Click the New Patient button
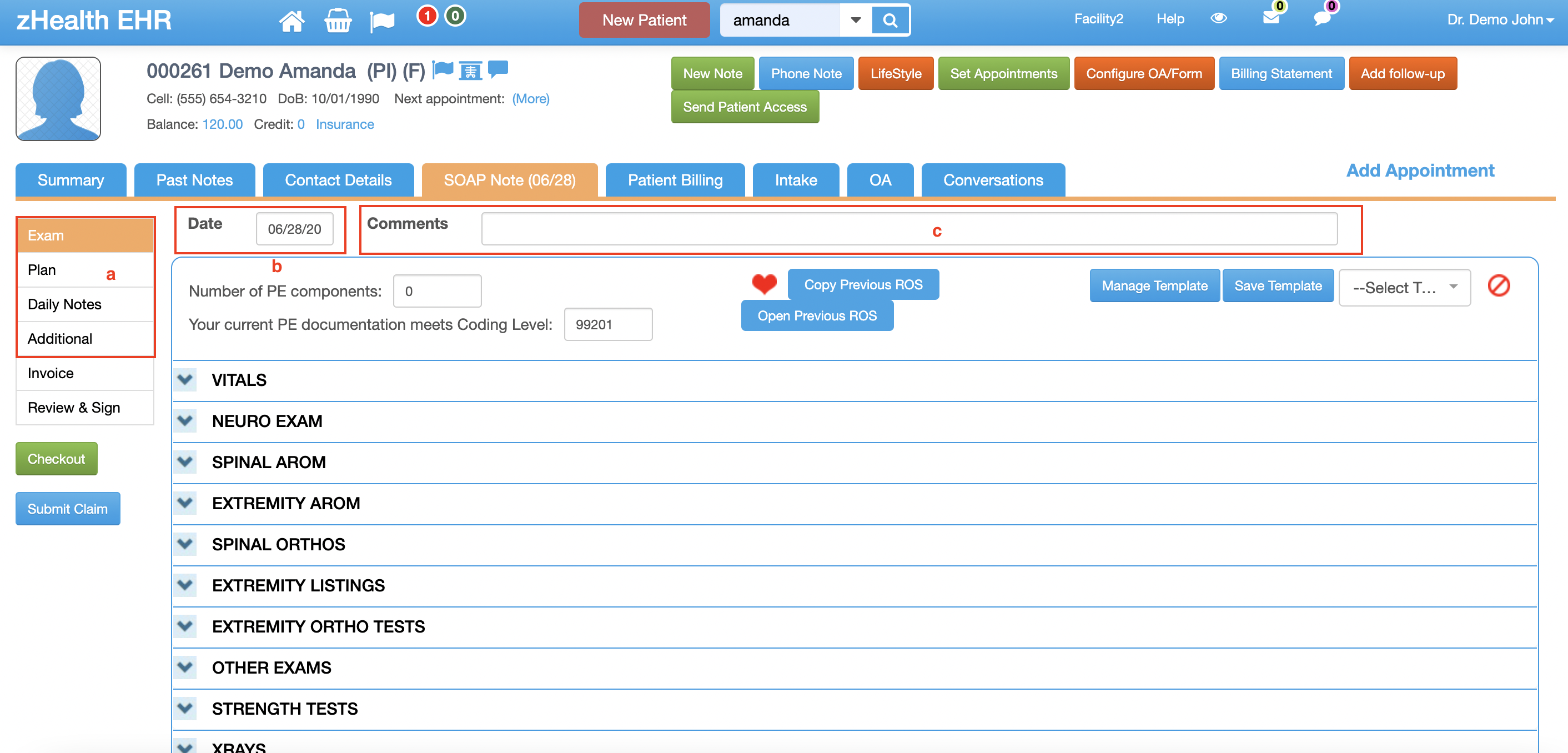Screen dimensions: 1568x753 [644, 20]
